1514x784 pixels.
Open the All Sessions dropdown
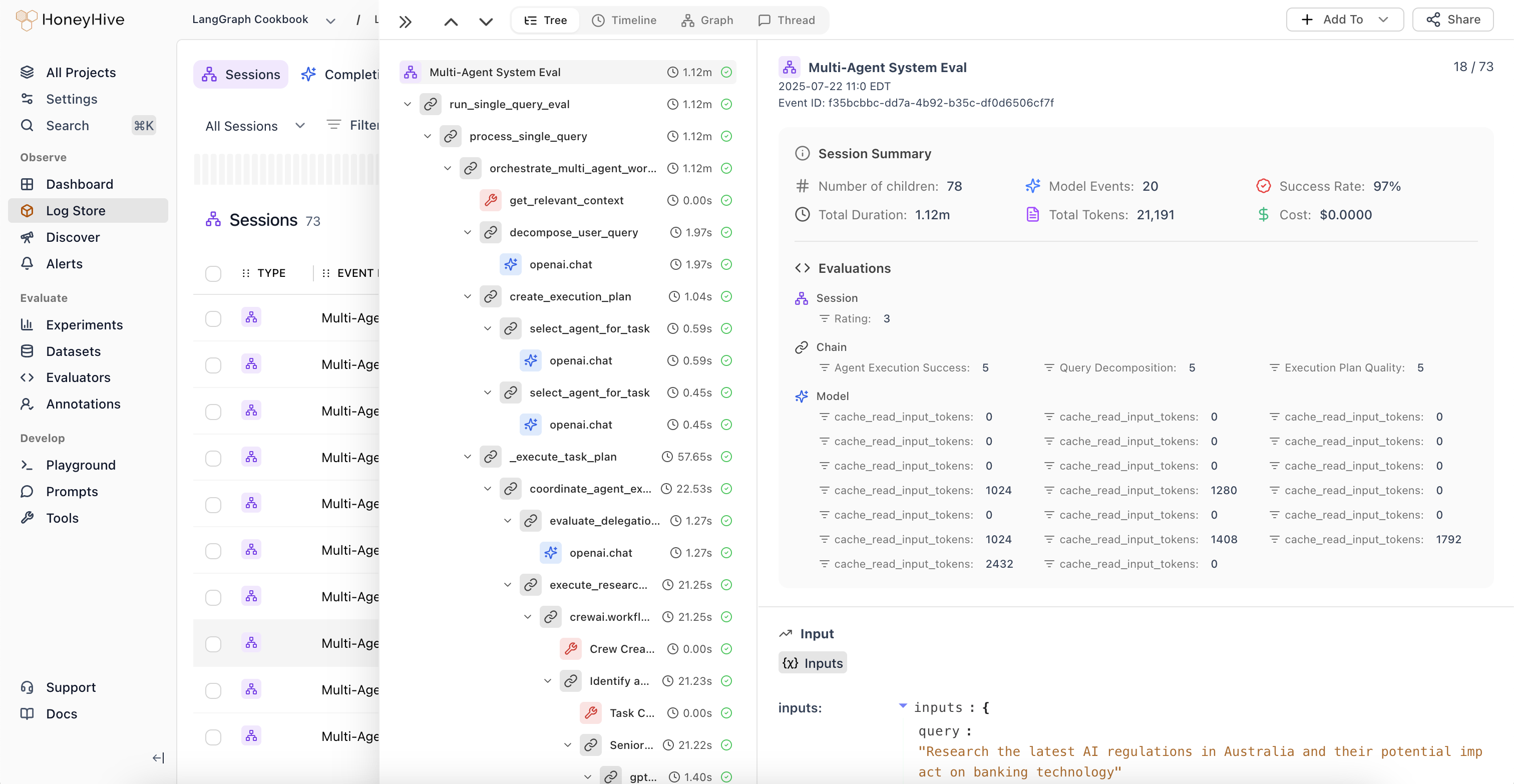(254, 126)
